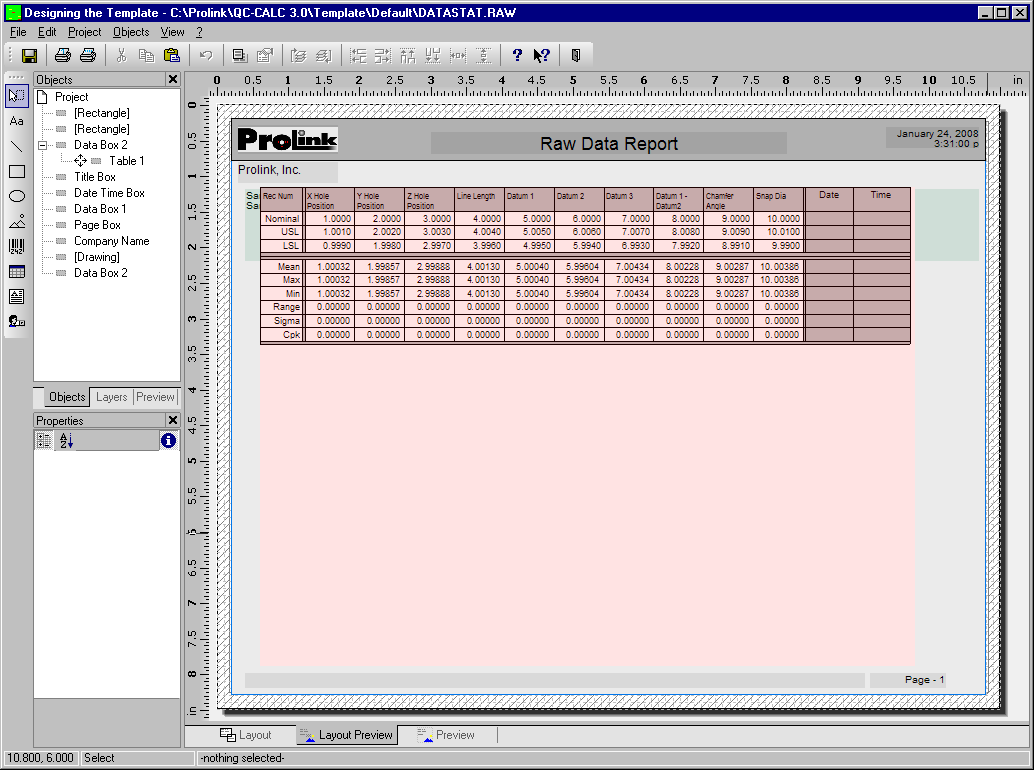Click the horizontal spacing alignment icon
Image resolution: width=1034 pixels, height=770 pixels.
(458, 56)
